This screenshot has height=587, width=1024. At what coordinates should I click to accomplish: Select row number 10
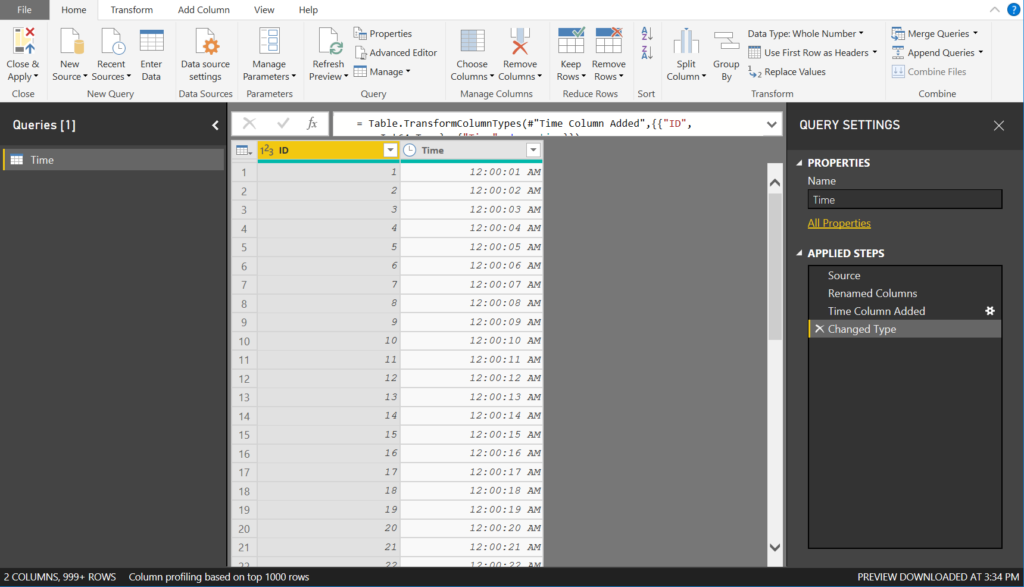pyautogui.click(x=244, y=341)
